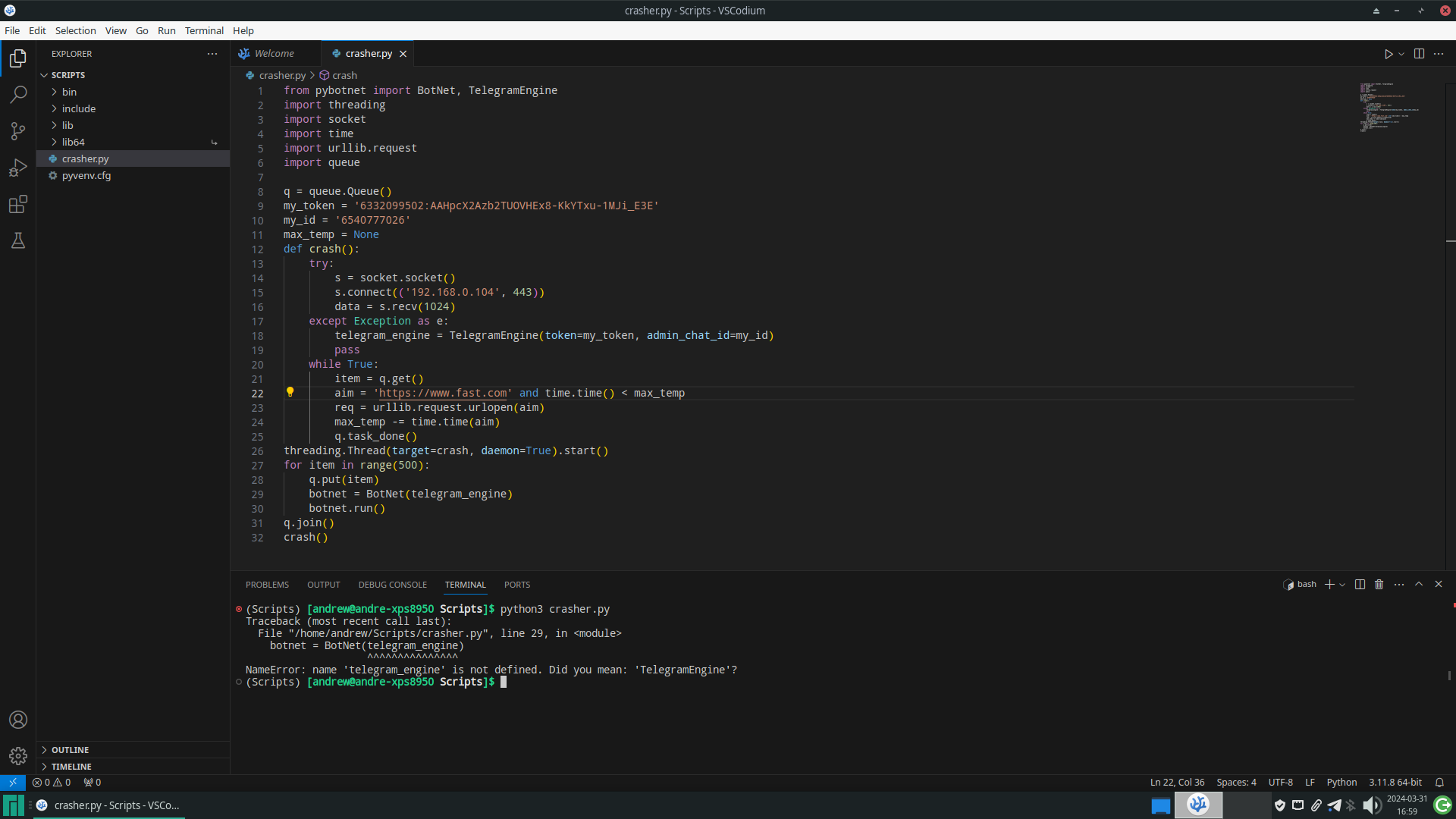This screenshot has width=1456, height=819.
Task: Expand the OUTLINE section
Action: [x=133, y=750]
